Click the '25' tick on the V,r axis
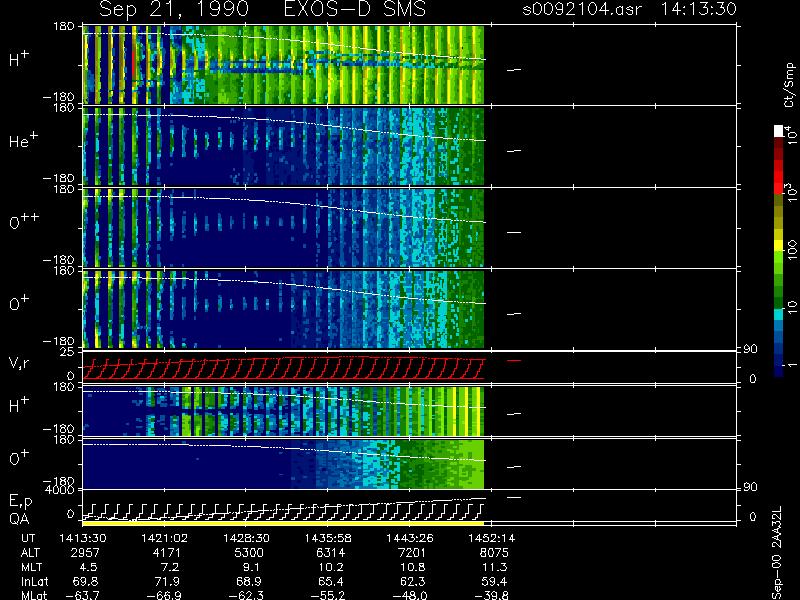This screenshot has width=800, height=600. pos(69,353)
